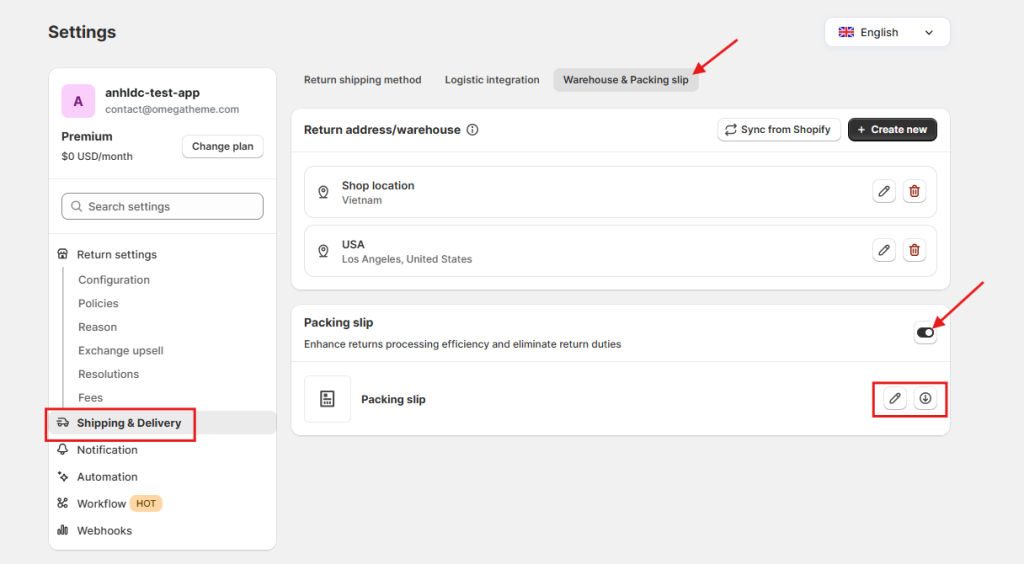Click the Notification bell icon
The width and height of the screenshot is (1024, 564).
63,449
